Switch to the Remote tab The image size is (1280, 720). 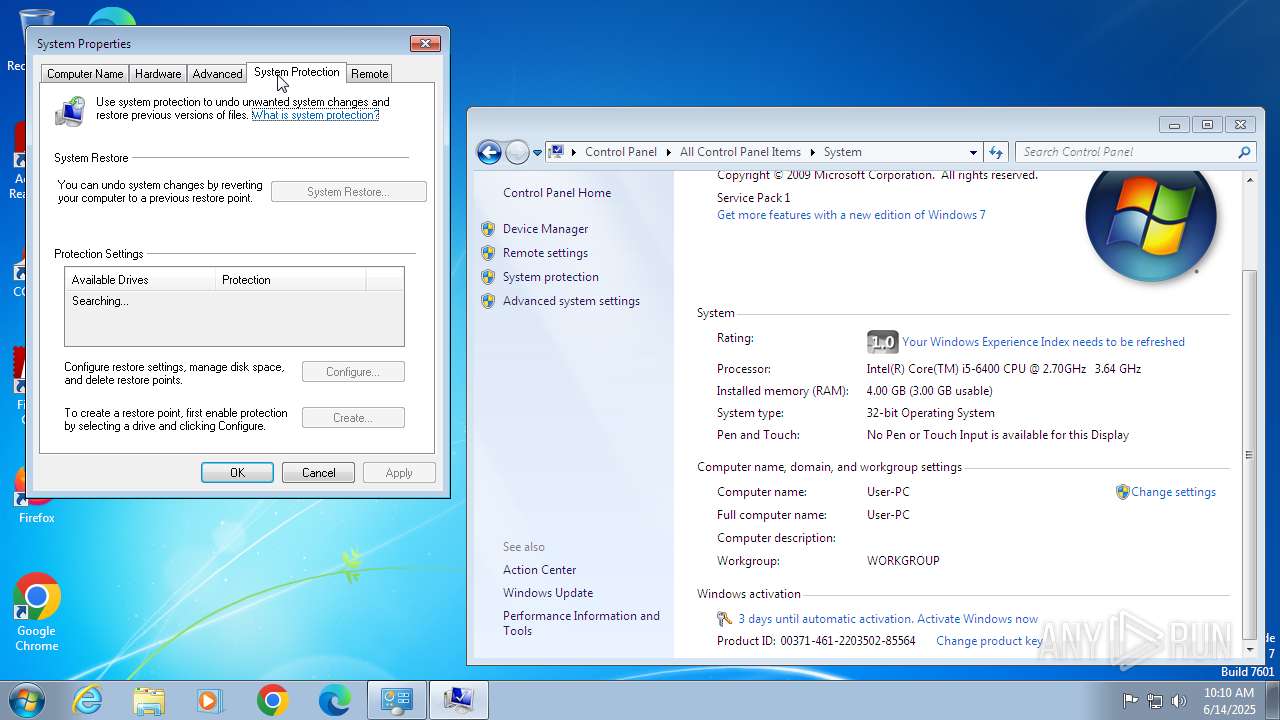click(369, 74)
